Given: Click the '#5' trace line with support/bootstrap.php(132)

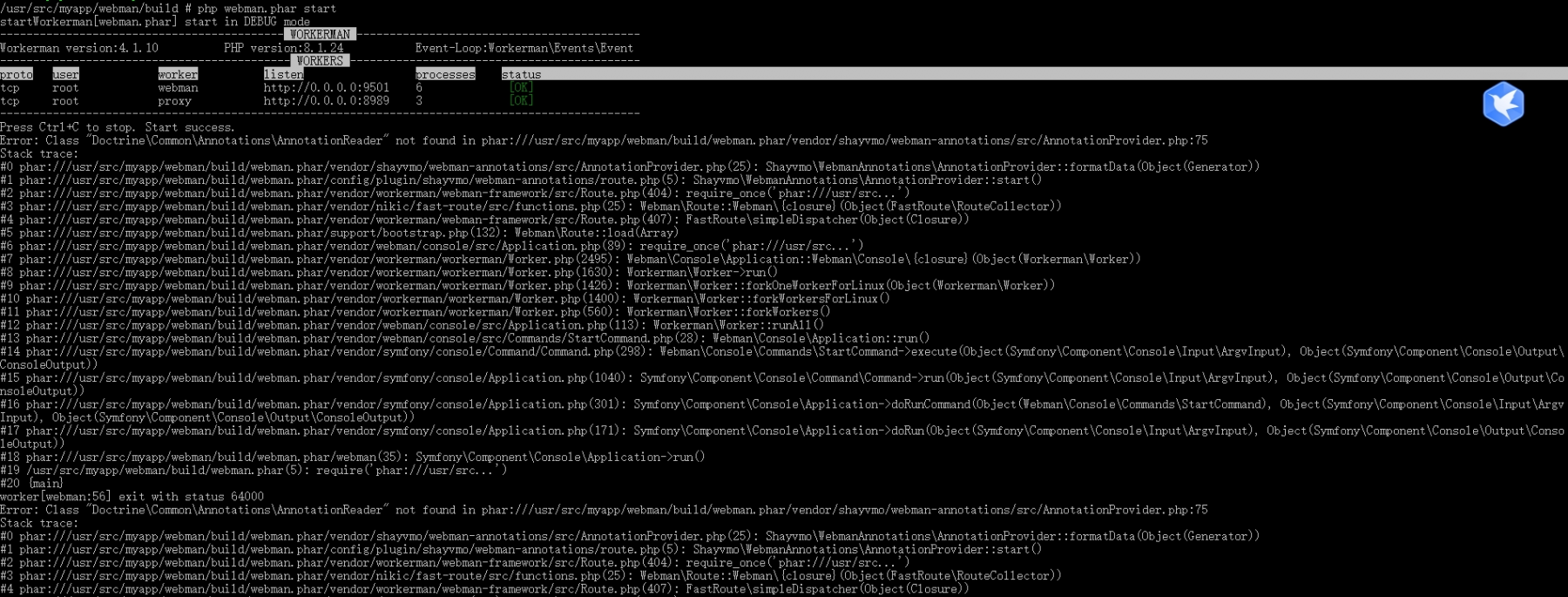Looking at the screenshot, I should click(340, 233).
